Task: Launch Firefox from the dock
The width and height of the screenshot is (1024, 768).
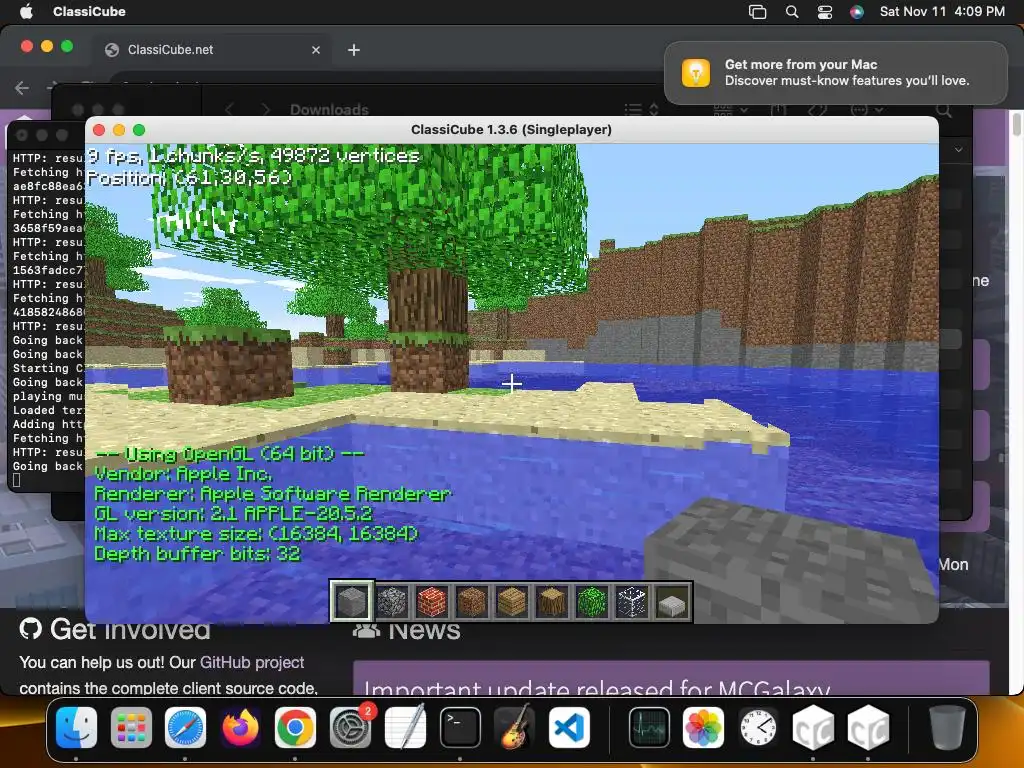Action: [240, 727]
